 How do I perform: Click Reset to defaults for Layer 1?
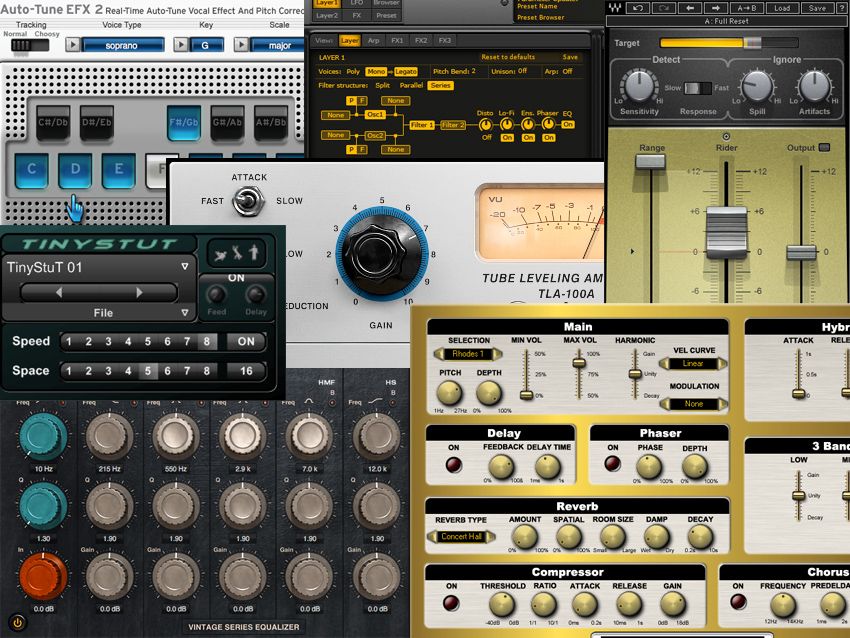pyautogui.click(x=508, y=56)
